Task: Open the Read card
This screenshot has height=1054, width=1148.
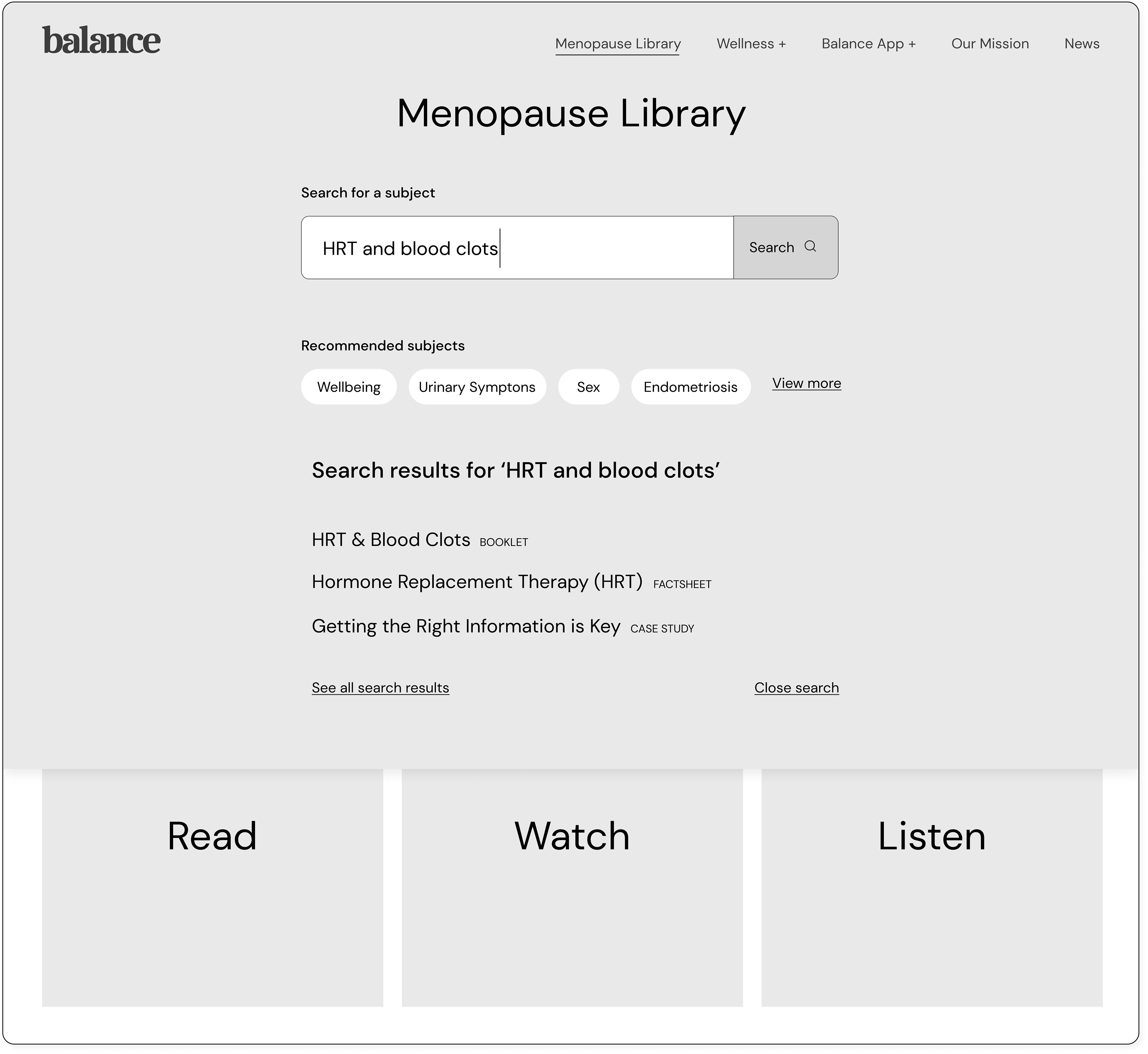Action: click(213, 888)
